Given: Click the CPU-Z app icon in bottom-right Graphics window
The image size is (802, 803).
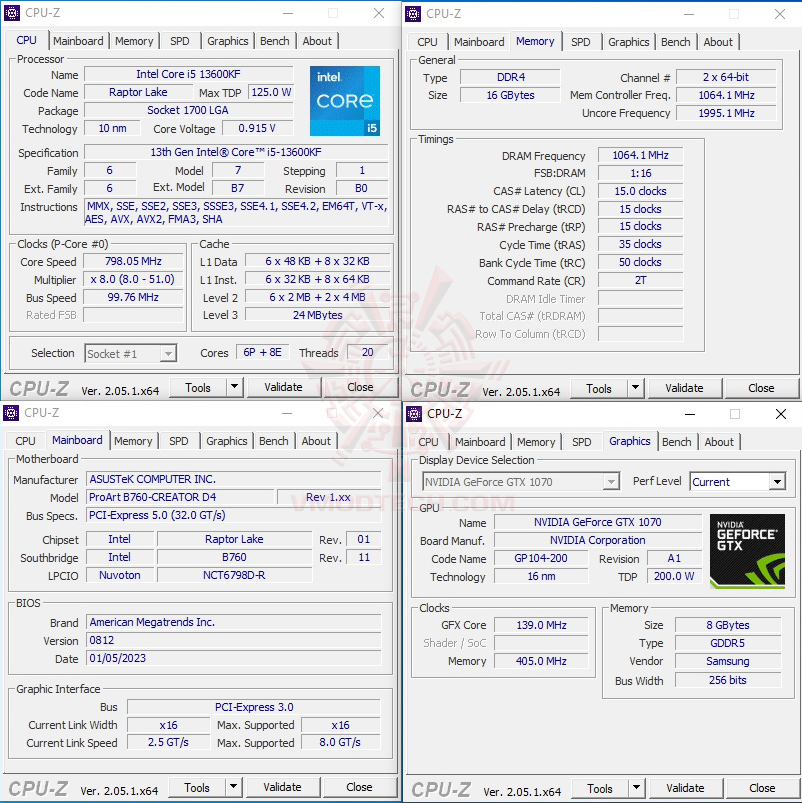Looking at the screenshot, I should click(414, 414).
